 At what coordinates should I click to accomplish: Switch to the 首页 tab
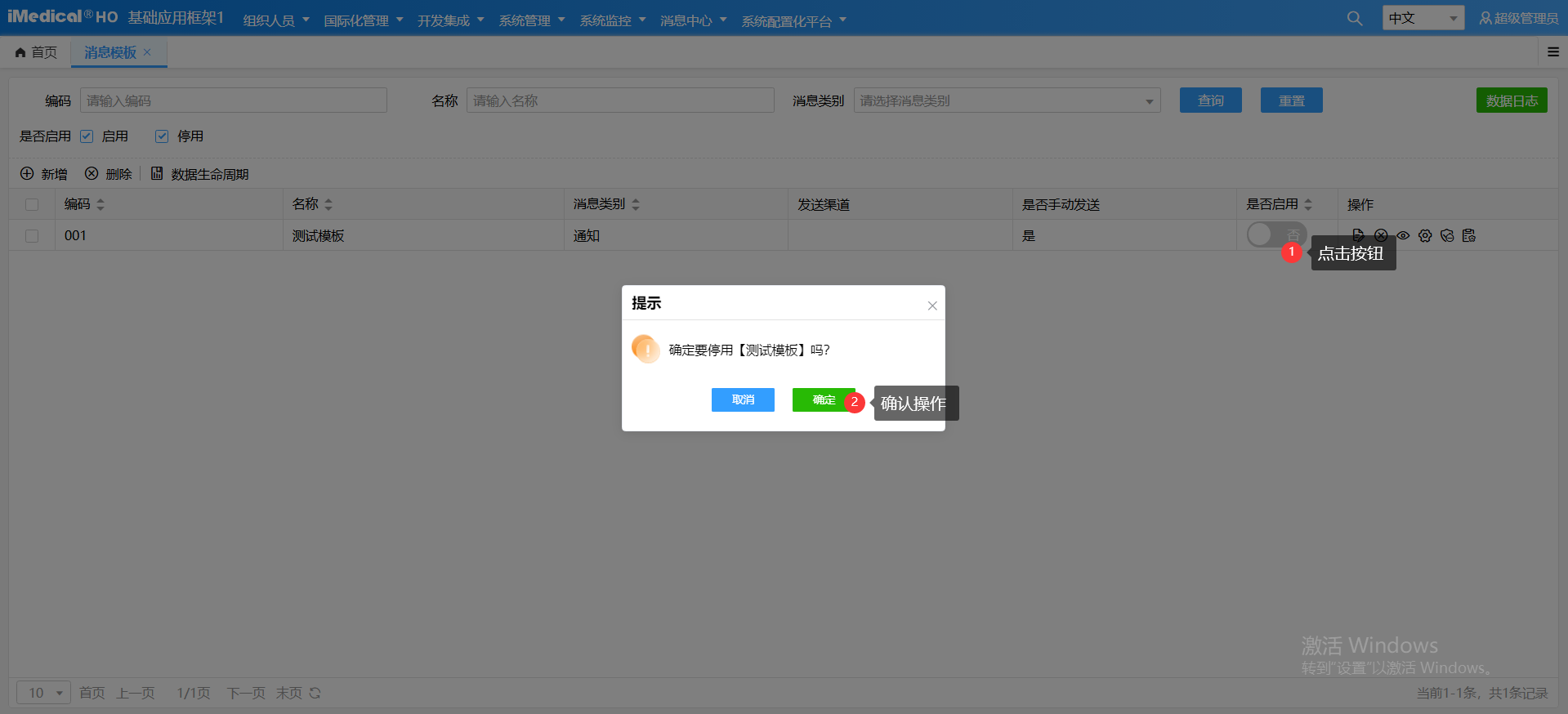pyautogui.click(x=37, y=52)
